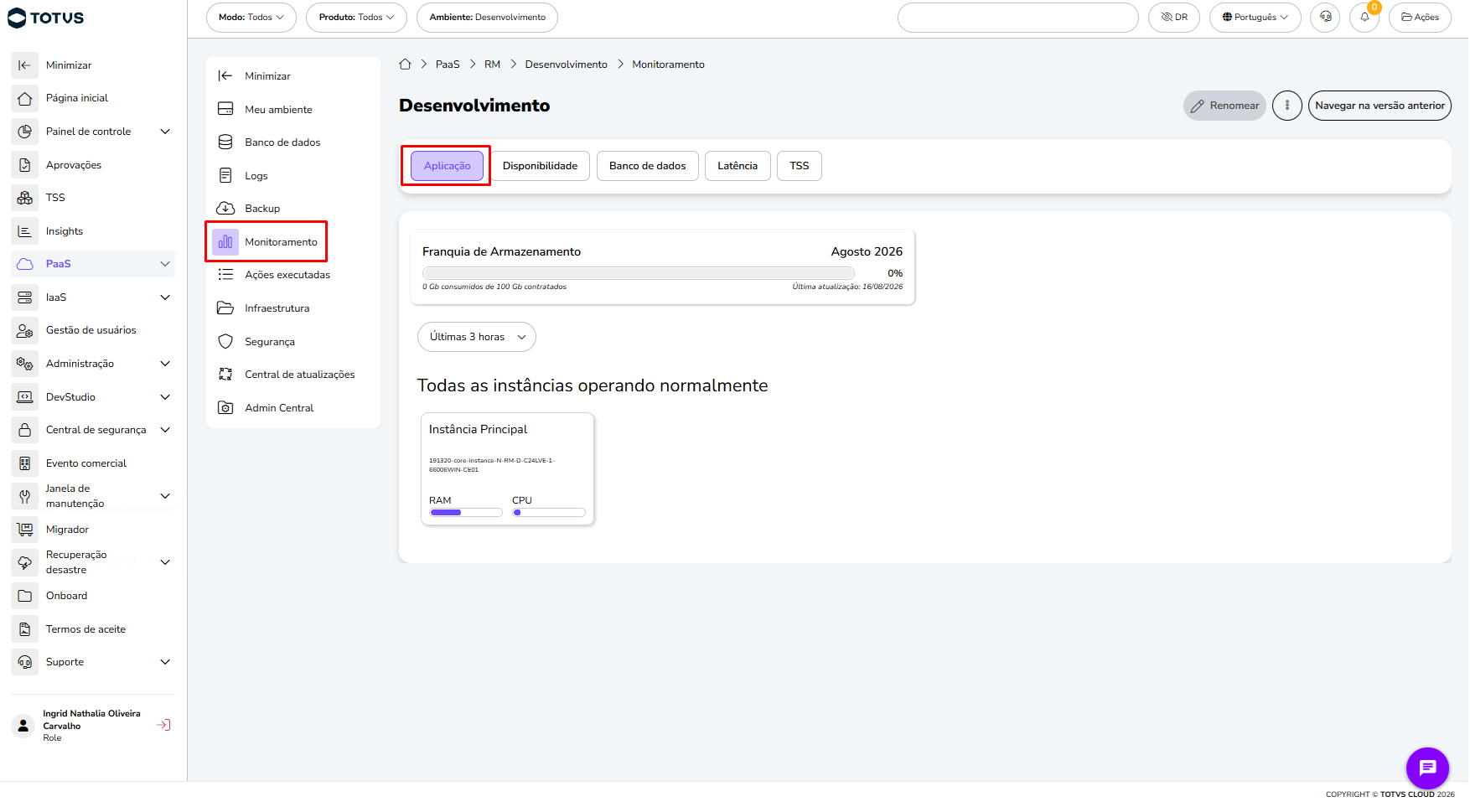Open the support headset icon in header
The width and height of the screenshot is (1470, 812).
click(1325, 18)
